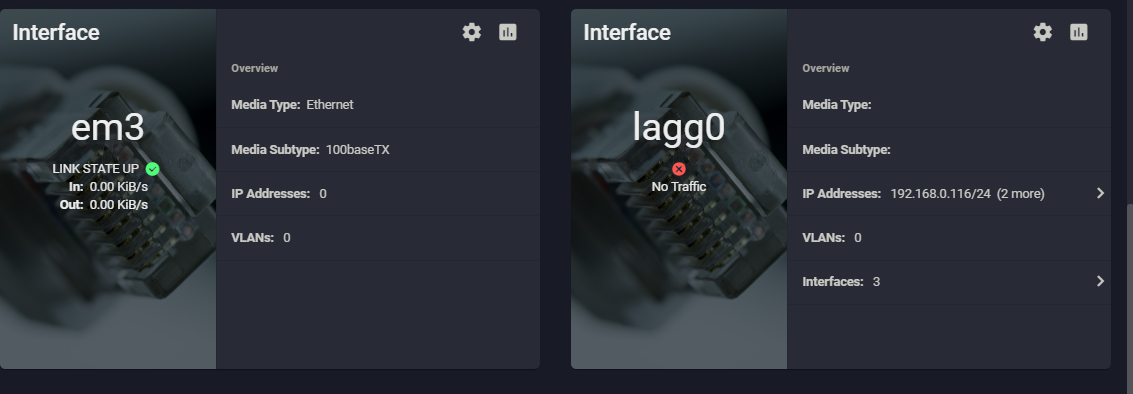Open settings gear on lagg0 interface card
The image size is (1133, 394).
[x=1043, y=32]
